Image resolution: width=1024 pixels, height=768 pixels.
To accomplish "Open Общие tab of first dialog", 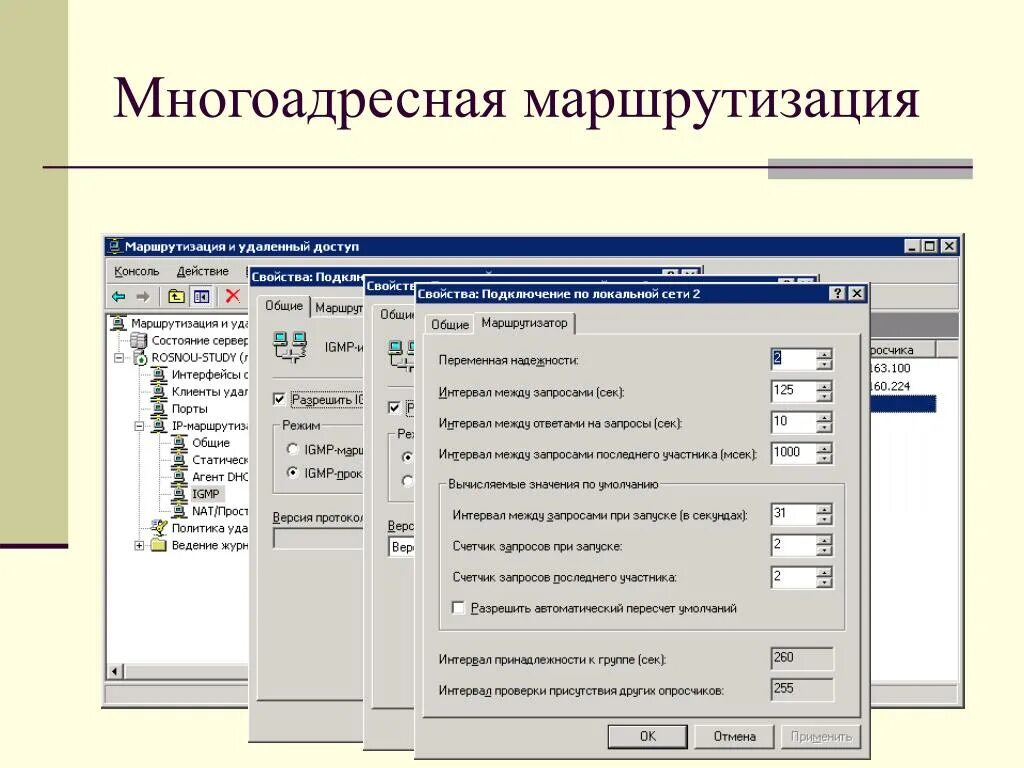I will pos(284,306).
